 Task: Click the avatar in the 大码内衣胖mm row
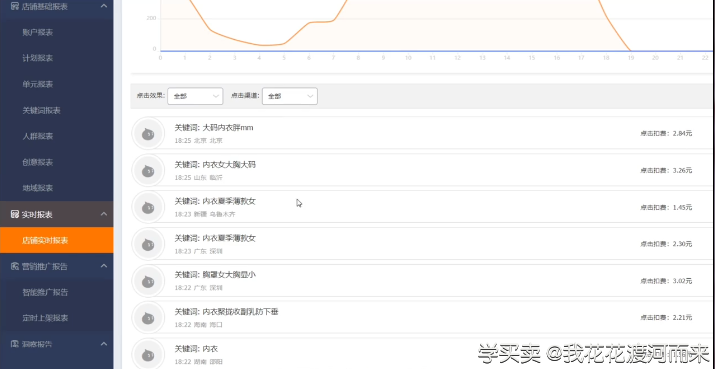click(x=148, y=134)
